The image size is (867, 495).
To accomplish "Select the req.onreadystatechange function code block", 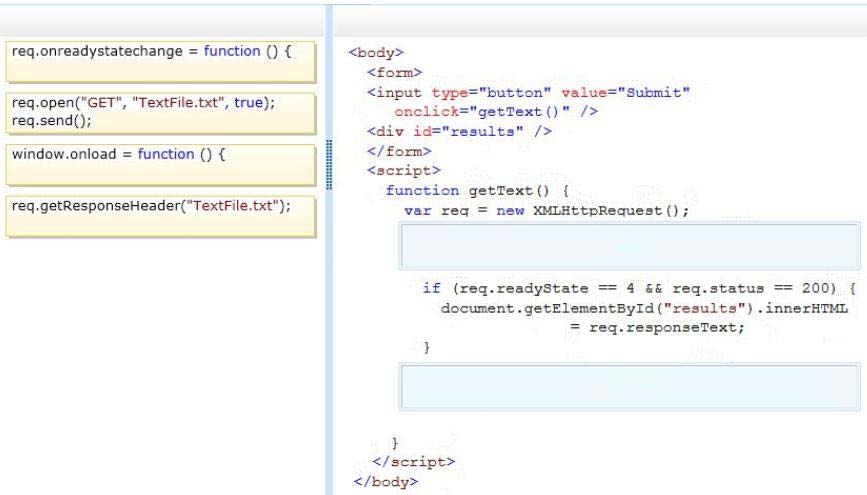I will tap(161, 62).
